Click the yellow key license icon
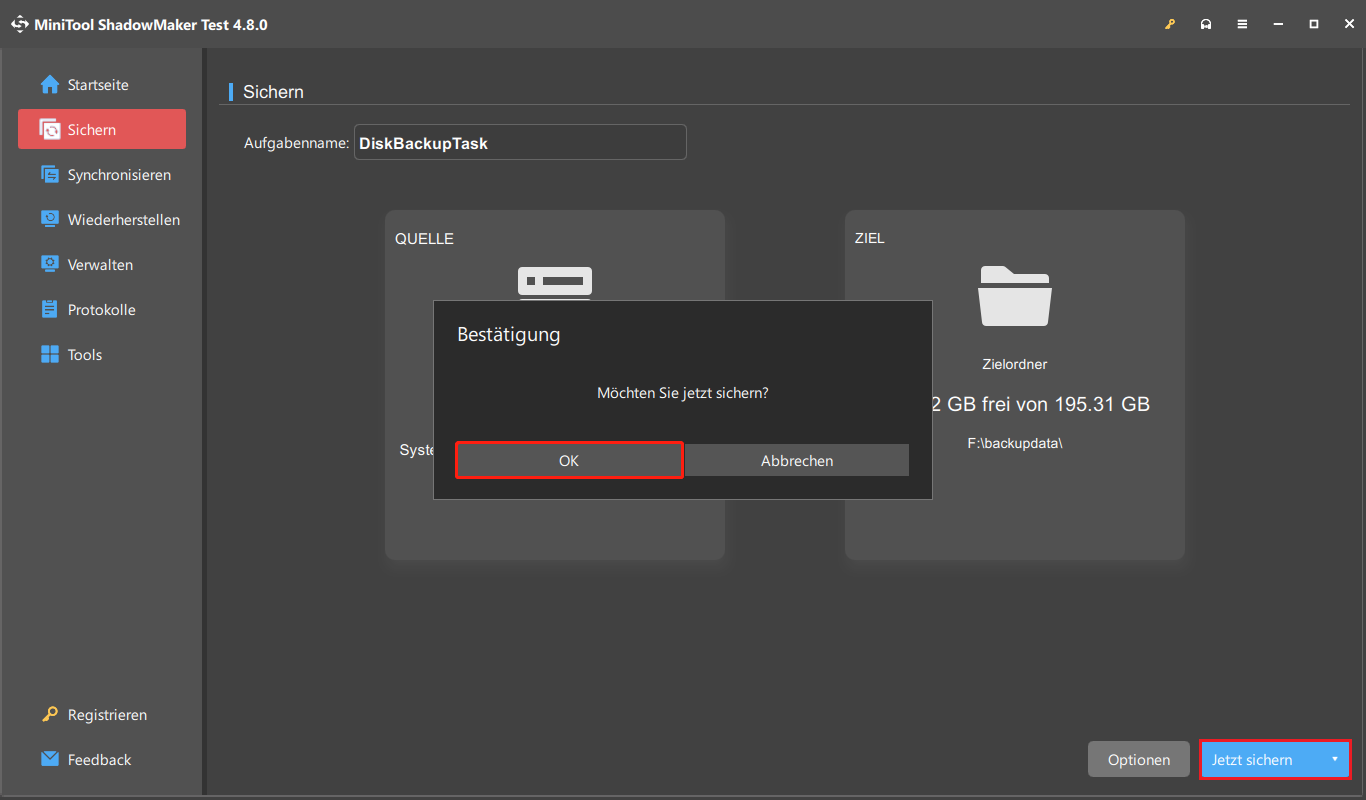This screenshot has width=1366, height=800. [1169, 23]
